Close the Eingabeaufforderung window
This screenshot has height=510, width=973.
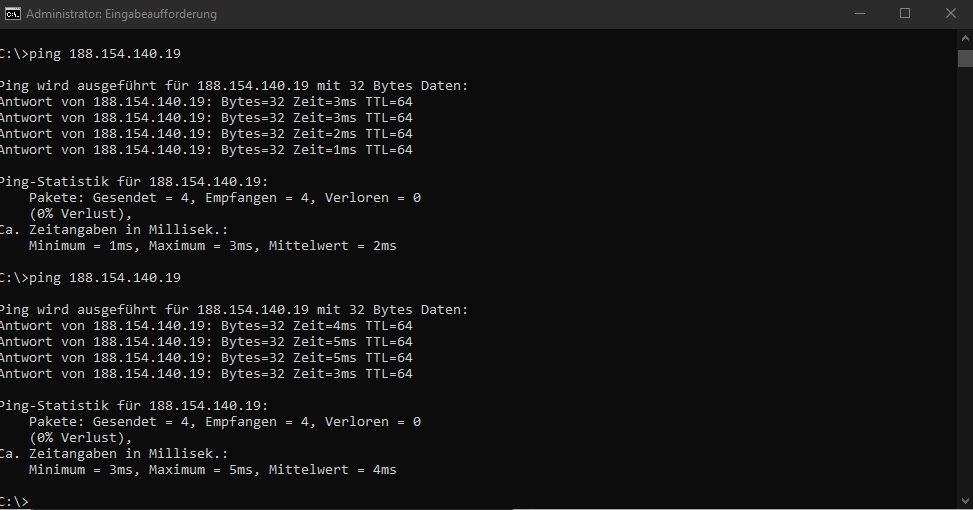pyautogui.click(x=950, y=14)
